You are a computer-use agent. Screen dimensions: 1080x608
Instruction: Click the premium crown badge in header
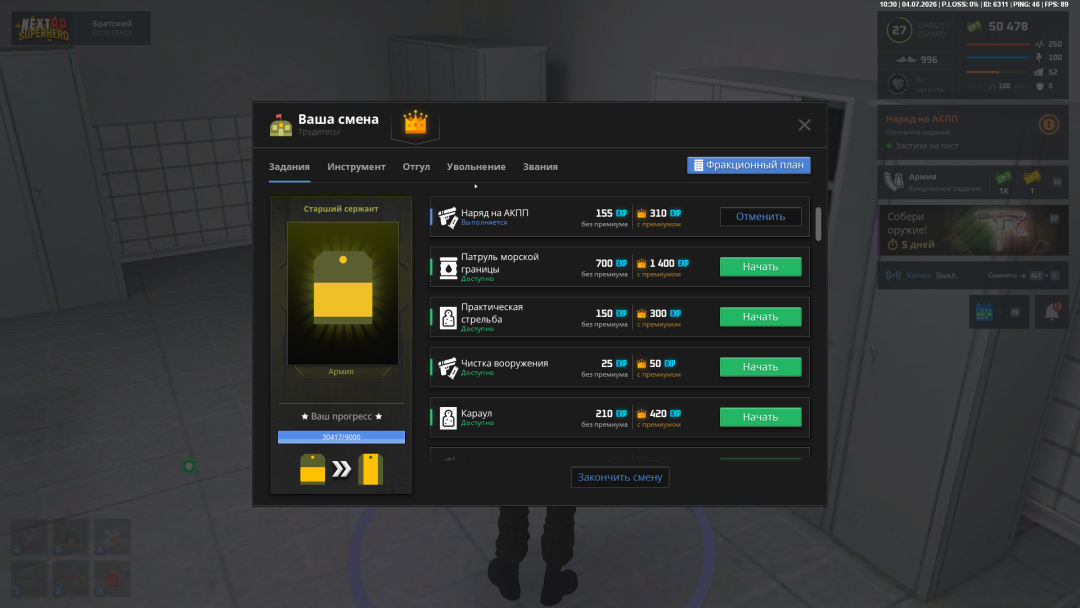click(415, 124)
